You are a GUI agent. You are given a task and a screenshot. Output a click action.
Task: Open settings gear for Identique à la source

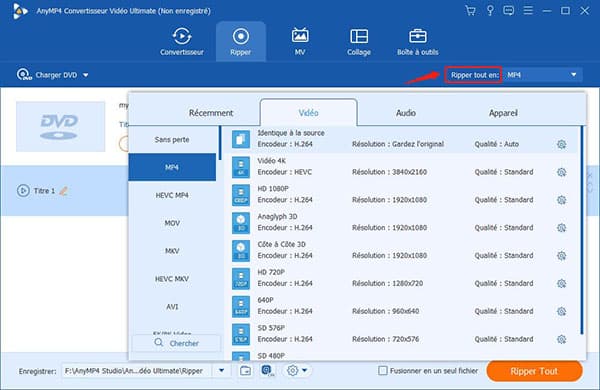pos(561,144)
